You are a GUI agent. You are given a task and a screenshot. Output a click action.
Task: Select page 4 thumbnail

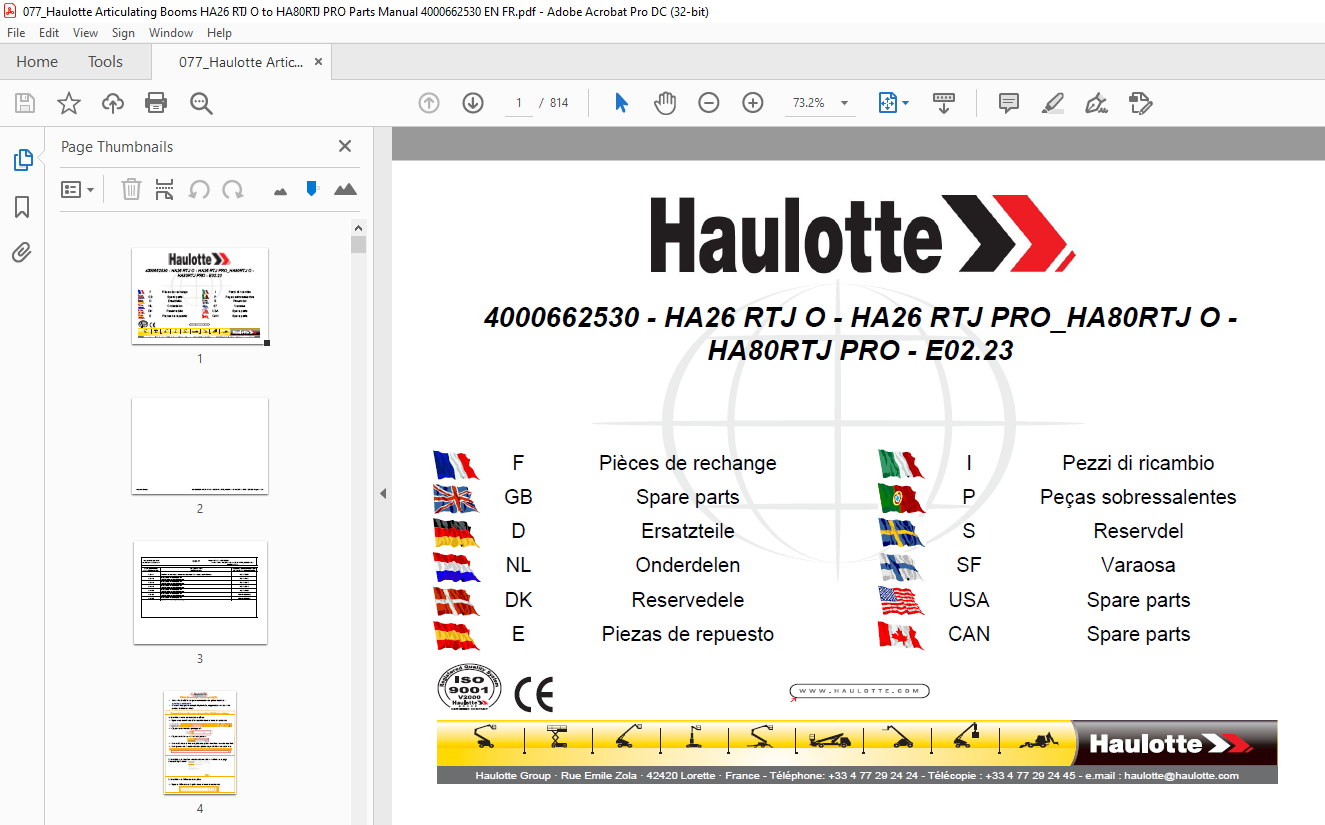200,742
